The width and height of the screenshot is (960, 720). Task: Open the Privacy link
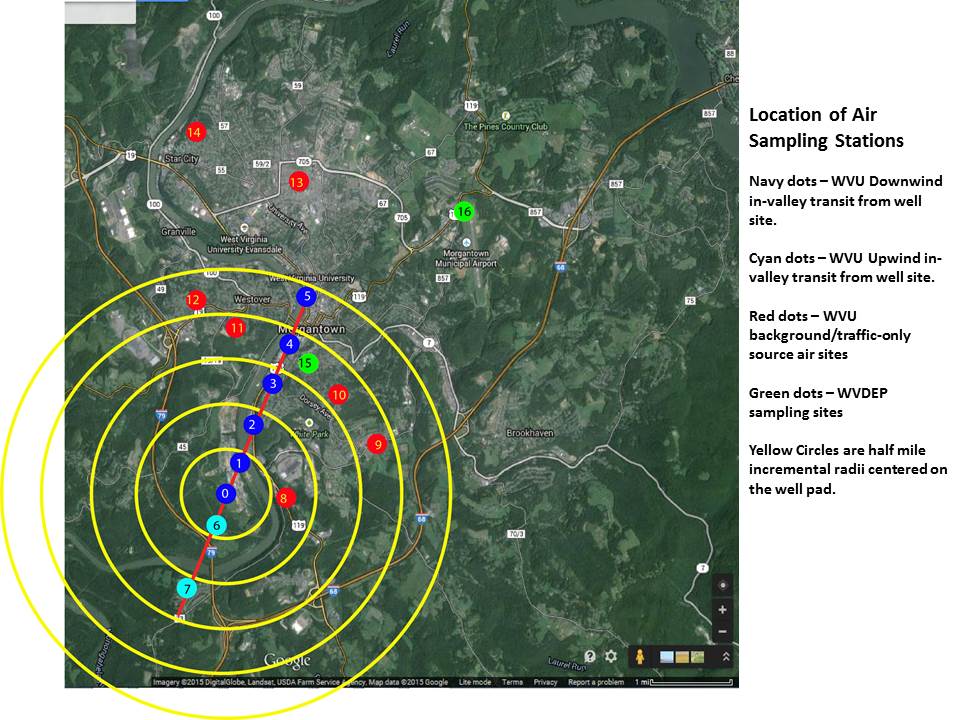545,682
